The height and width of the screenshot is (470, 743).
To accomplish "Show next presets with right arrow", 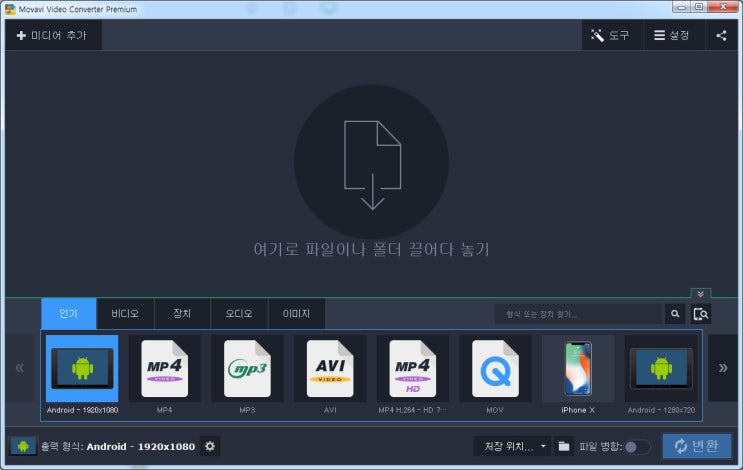I will (723, 368).
